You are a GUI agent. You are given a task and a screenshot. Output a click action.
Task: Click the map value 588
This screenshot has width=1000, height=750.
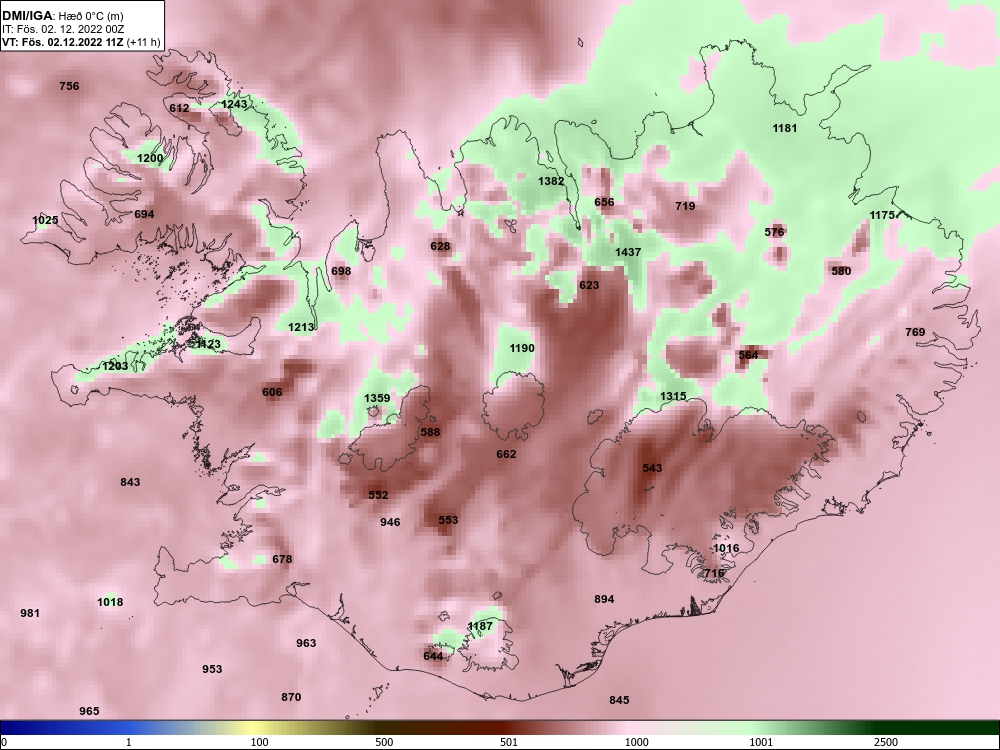pyautogui.click(x=430, y=432)
